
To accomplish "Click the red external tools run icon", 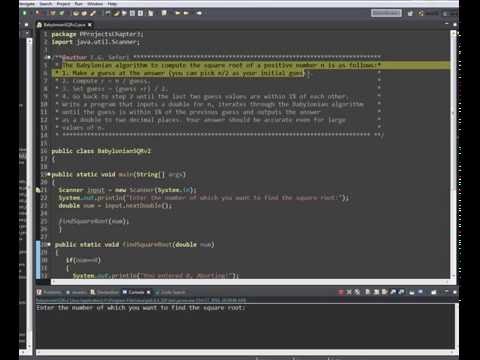I will pyautogui.click(x=38, y=13).
